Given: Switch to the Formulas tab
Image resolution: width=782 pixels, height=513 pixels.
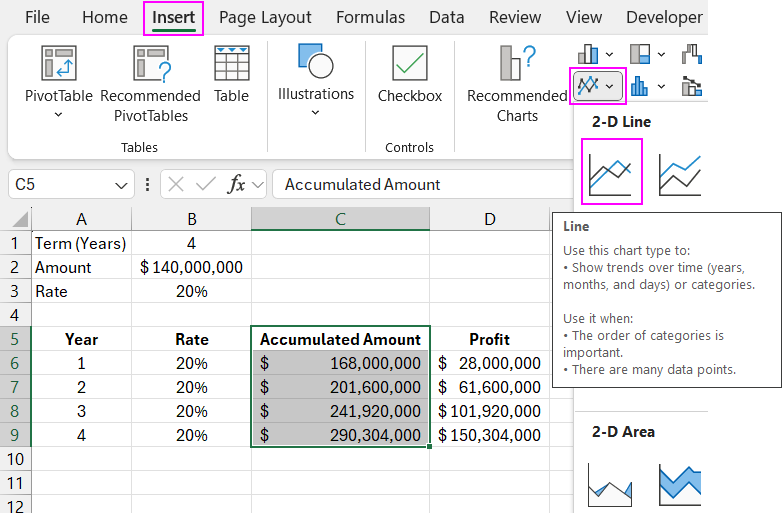Looking at the screenshot, I should (370, 18).
